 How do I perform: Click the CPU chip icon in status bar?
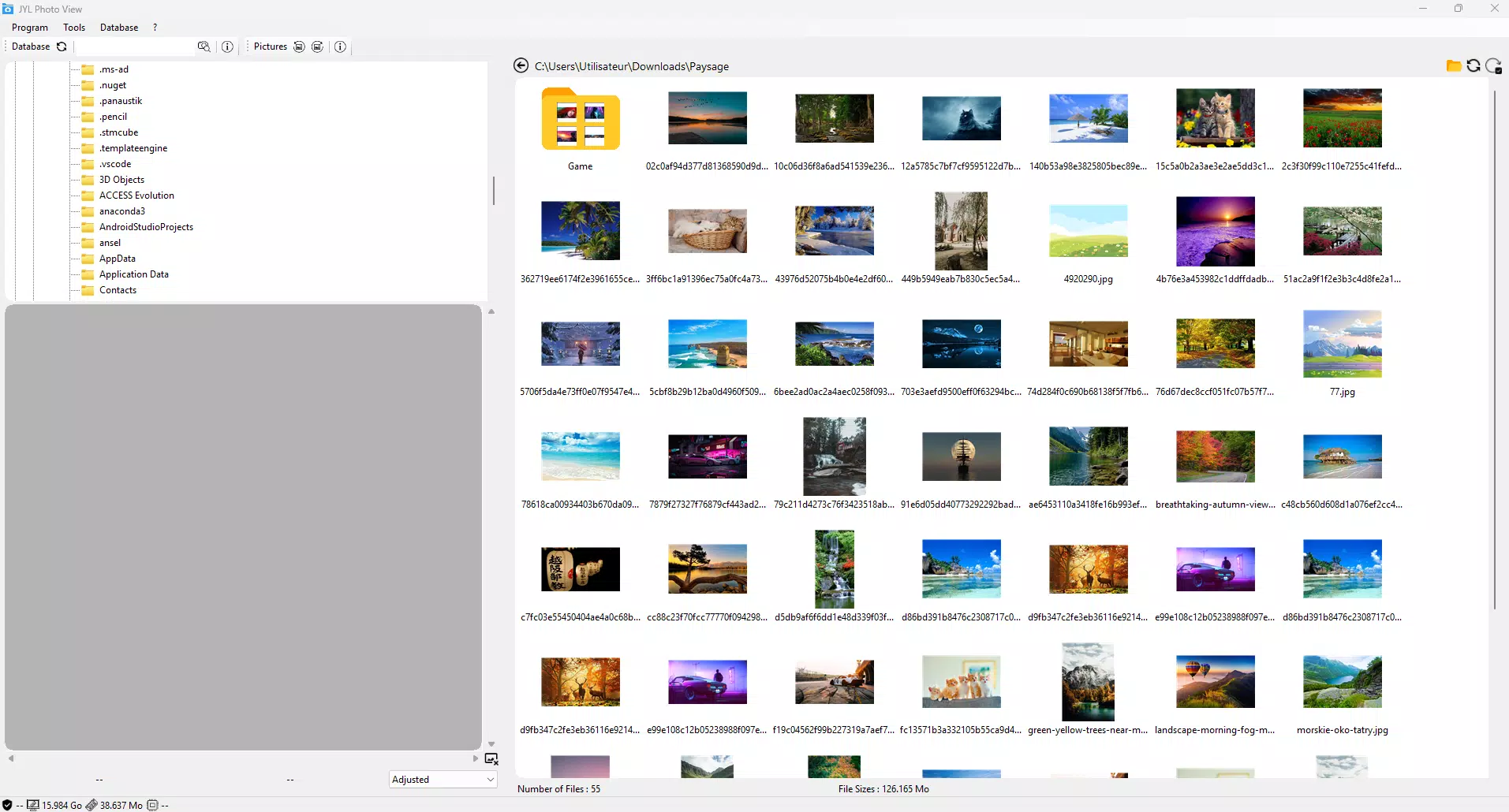tap(152, 805)
